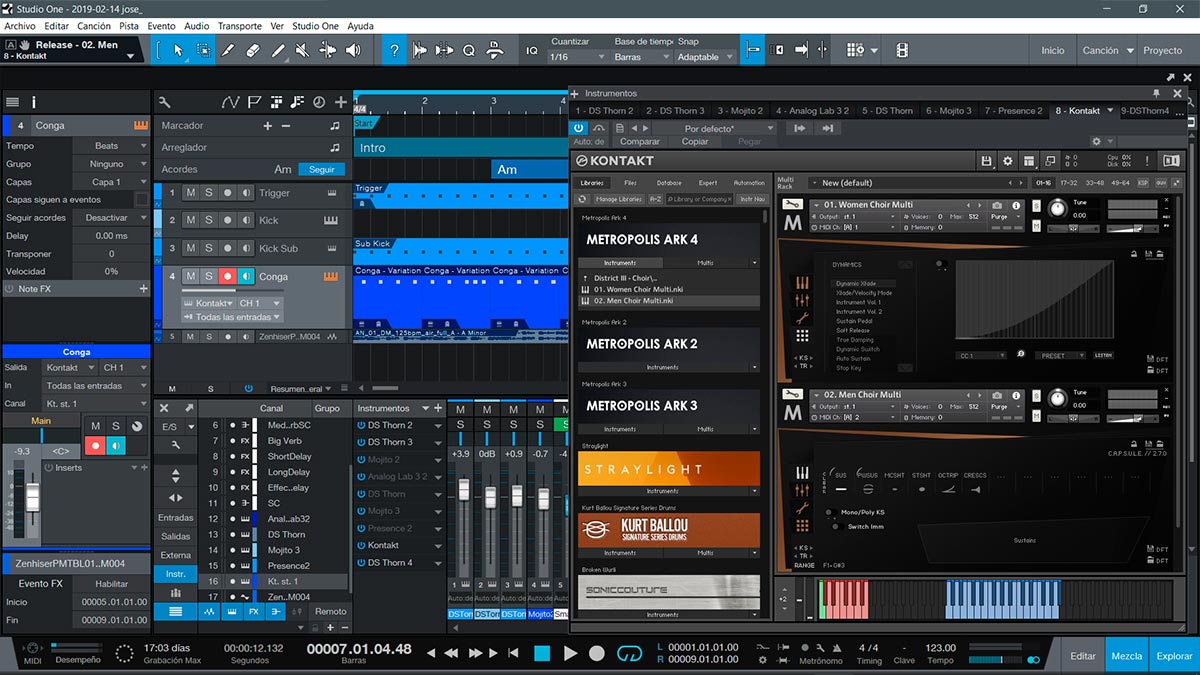Open Seguir acordes Desactivar dropdown

click(110, 218)
